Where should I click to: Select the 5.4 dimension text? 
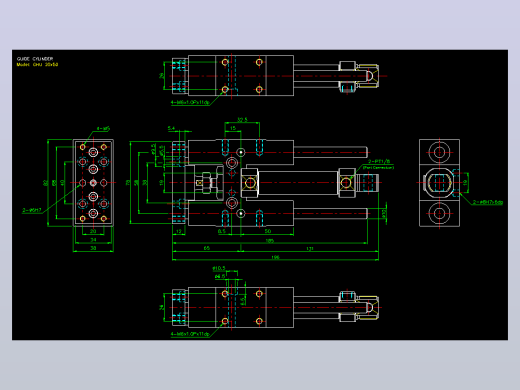tap(171, 128)
